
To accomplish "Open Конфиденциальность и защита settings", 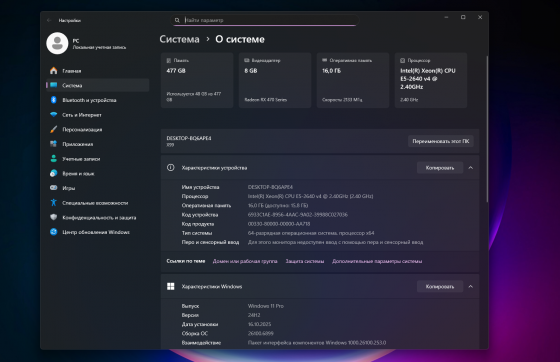I will 98,217.
